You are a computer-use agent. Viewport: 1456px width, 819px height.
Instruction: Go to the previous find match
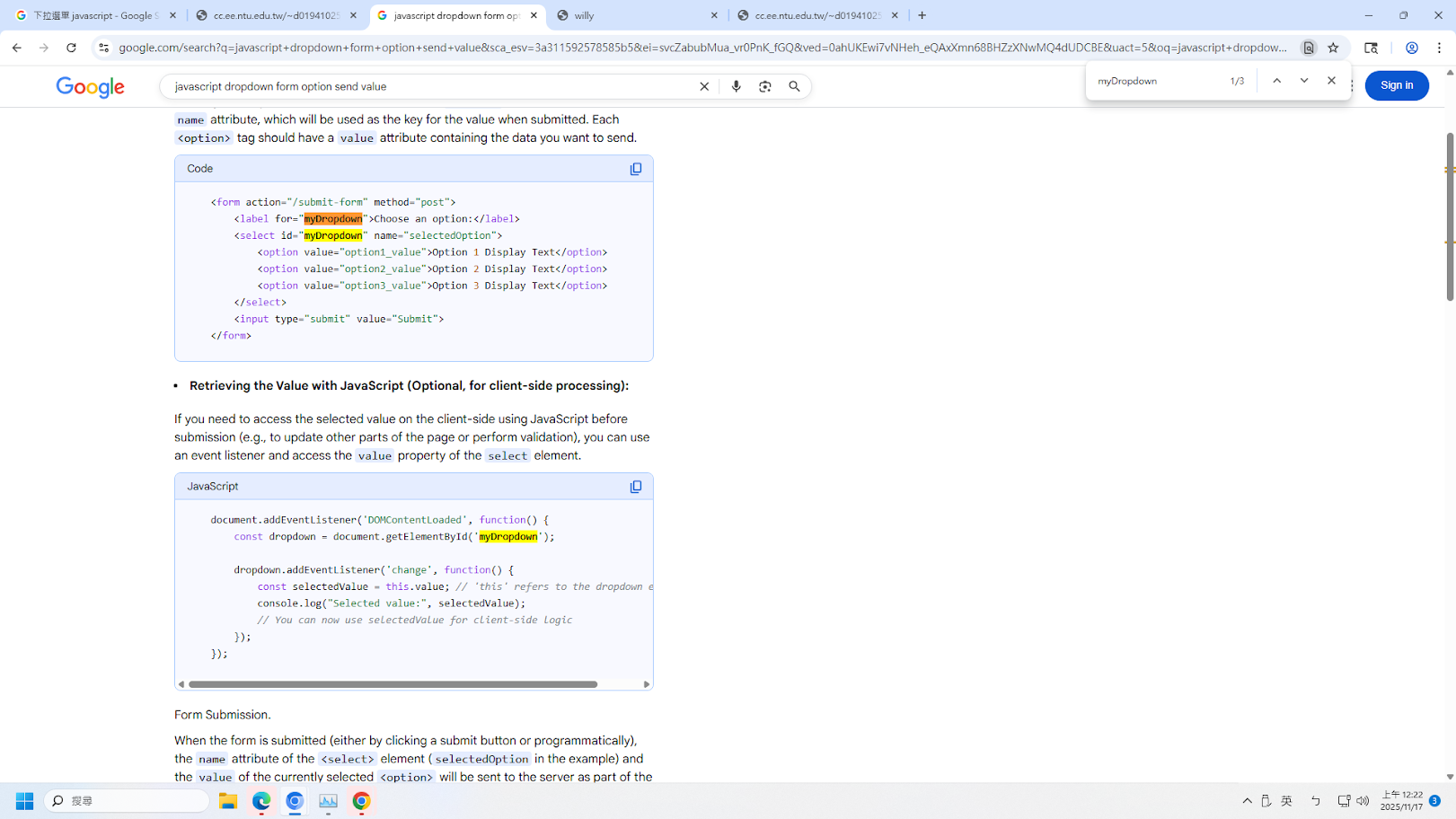[x=1276, y=81]
